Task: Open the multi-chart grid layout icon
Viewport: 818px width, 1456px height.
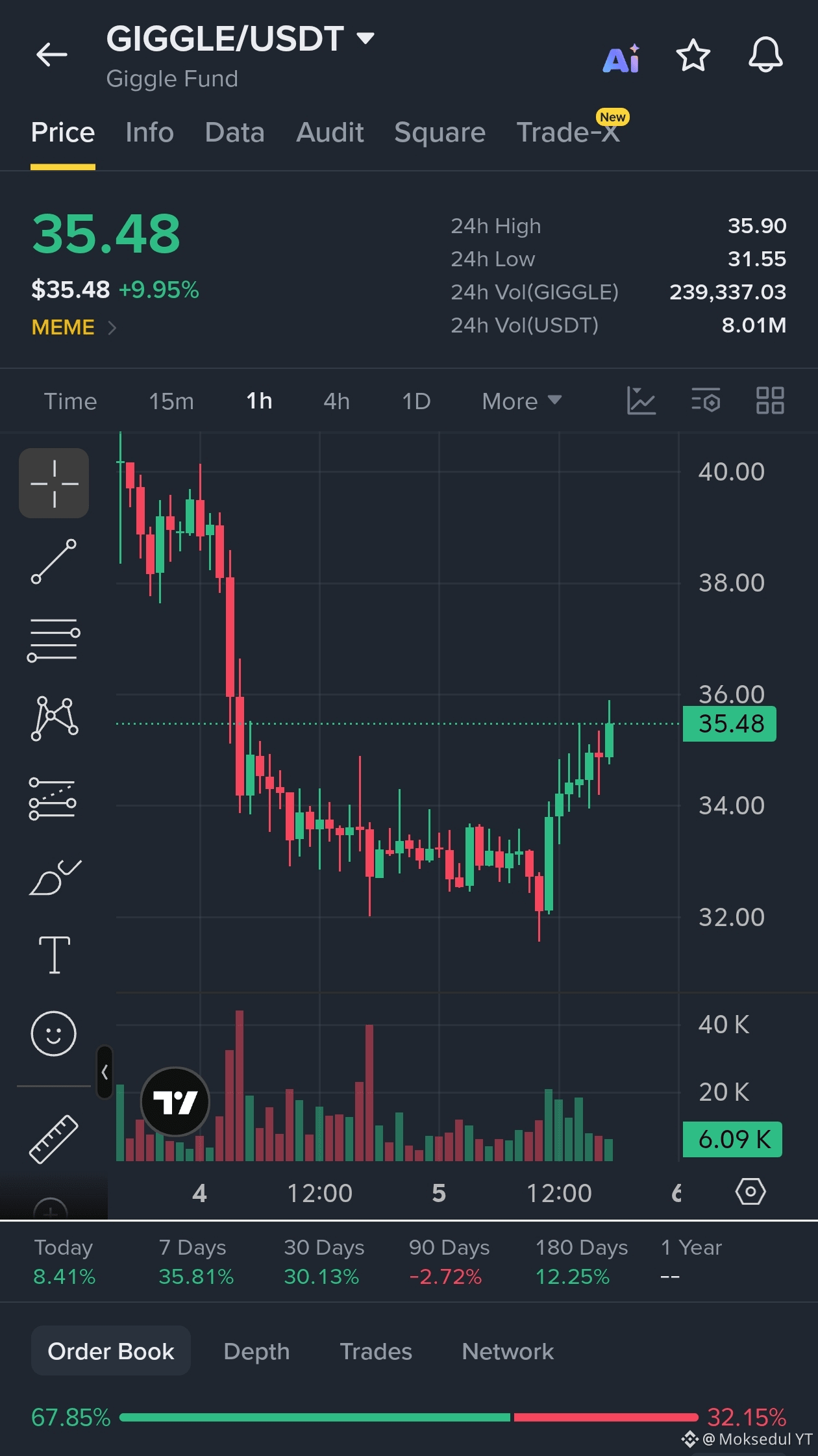Action: [770, 400]
